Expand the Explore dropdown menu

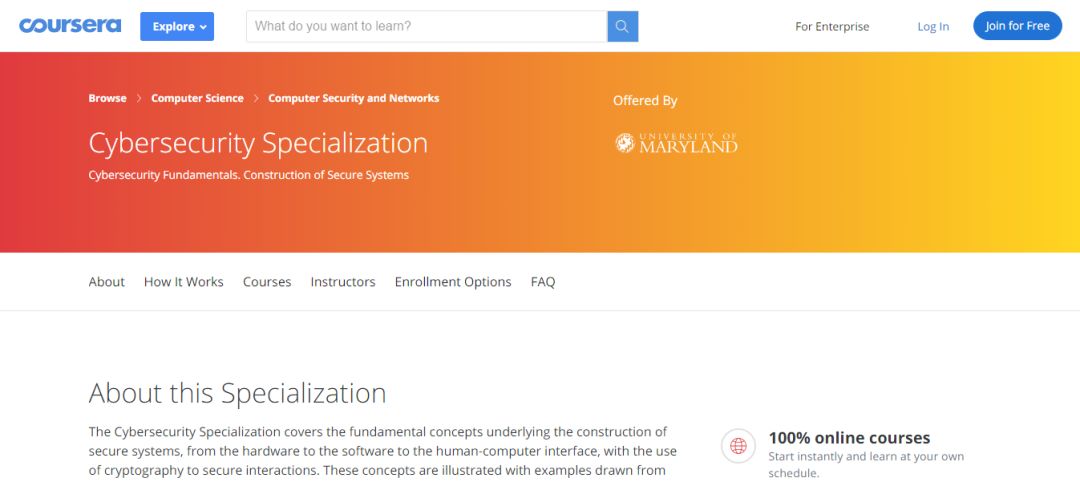click(x=177, y=26)
